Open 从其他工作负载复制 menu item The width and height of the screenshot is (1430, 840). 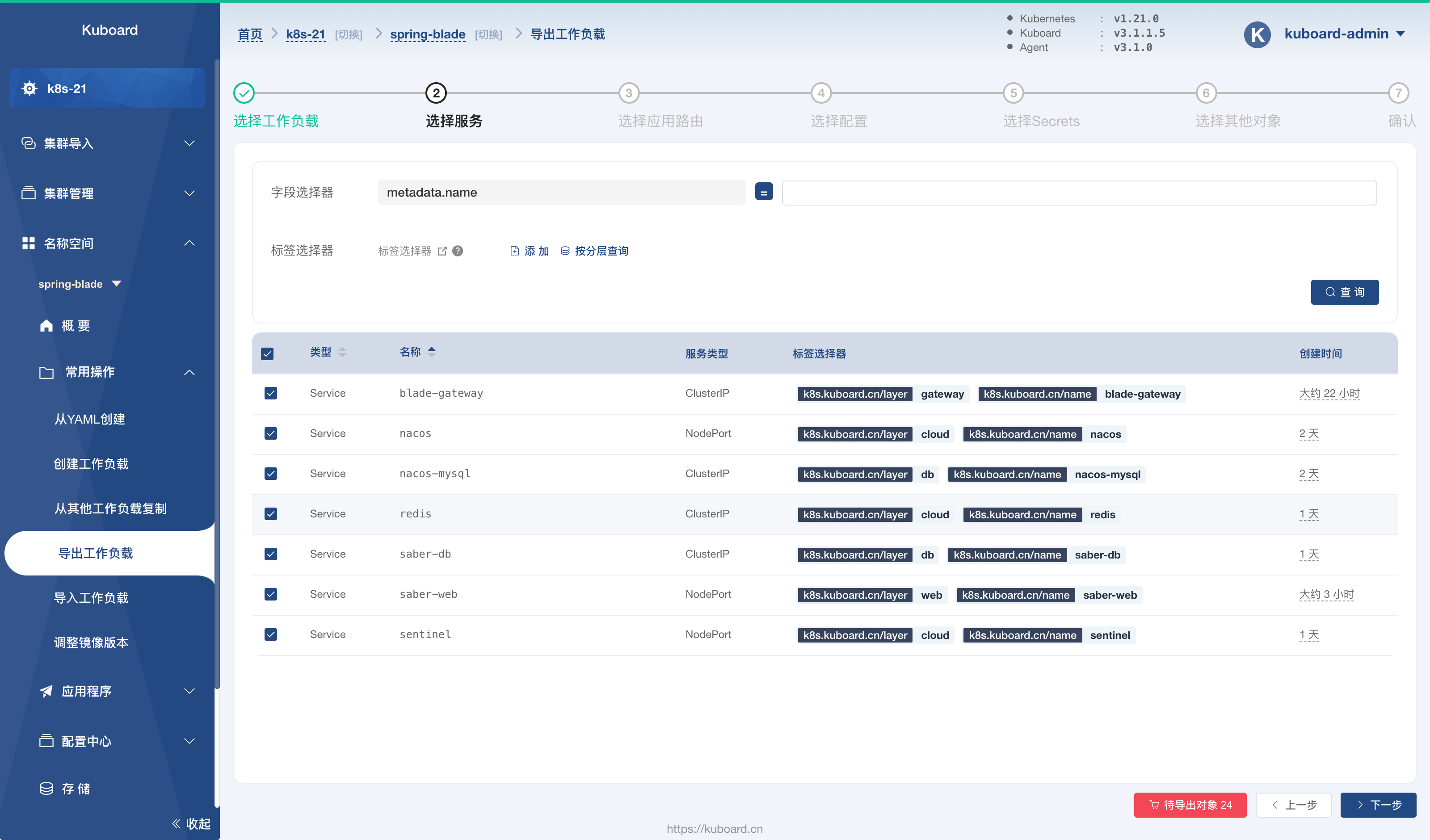pos(111,508)
